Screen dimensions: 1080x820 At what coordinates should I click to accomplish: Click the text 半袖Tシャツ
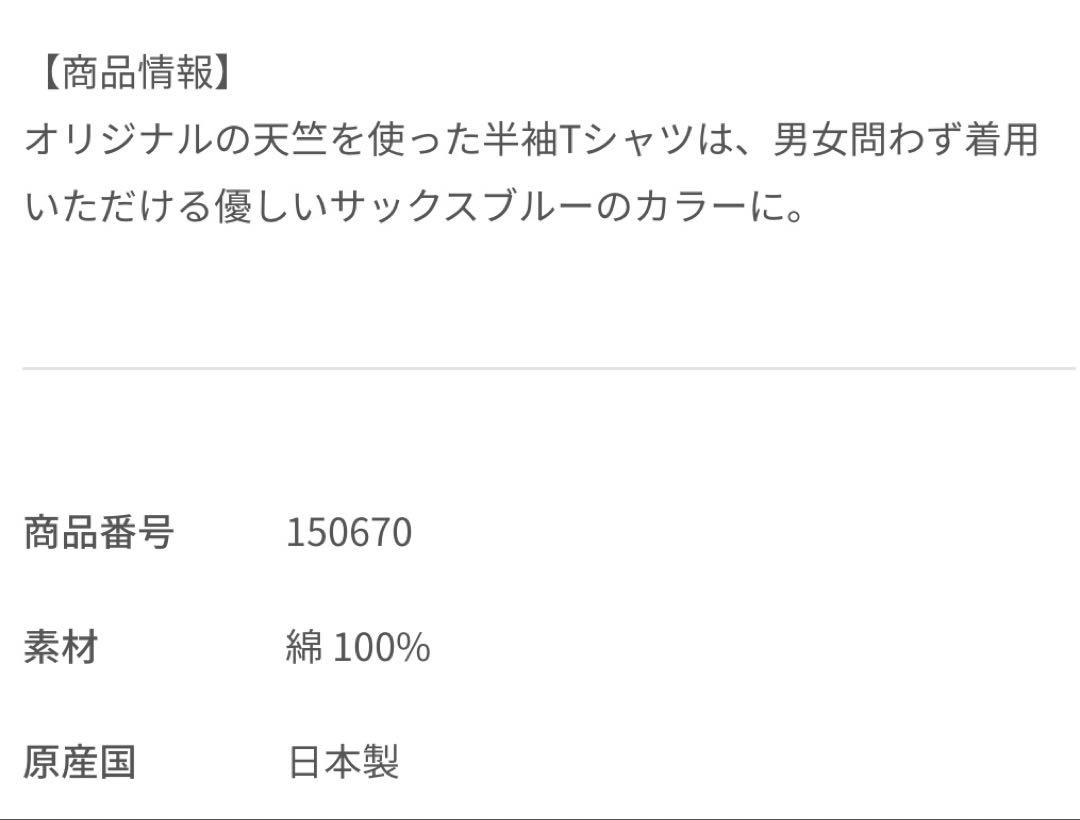point(588,140)
